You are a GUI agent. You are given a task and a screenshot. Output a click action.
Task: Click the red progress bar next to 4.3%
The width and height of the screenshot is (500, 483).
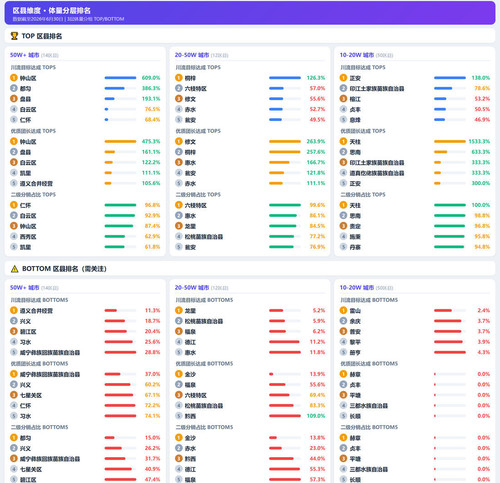[x=450, y=352]
